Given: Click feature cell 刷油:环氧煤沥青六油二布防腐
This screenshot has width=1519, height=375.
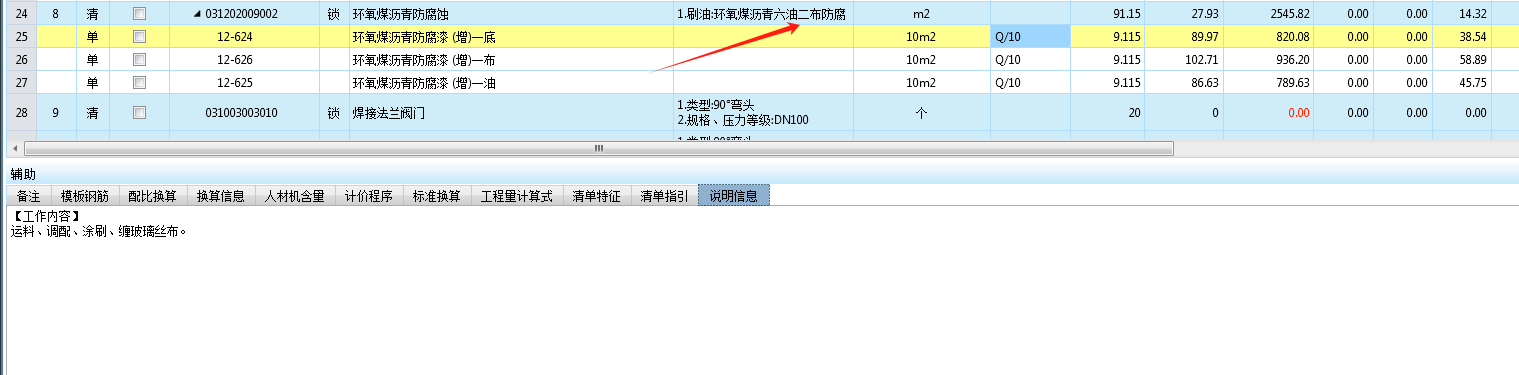Looking at the screenshot, I should (763, 14).
